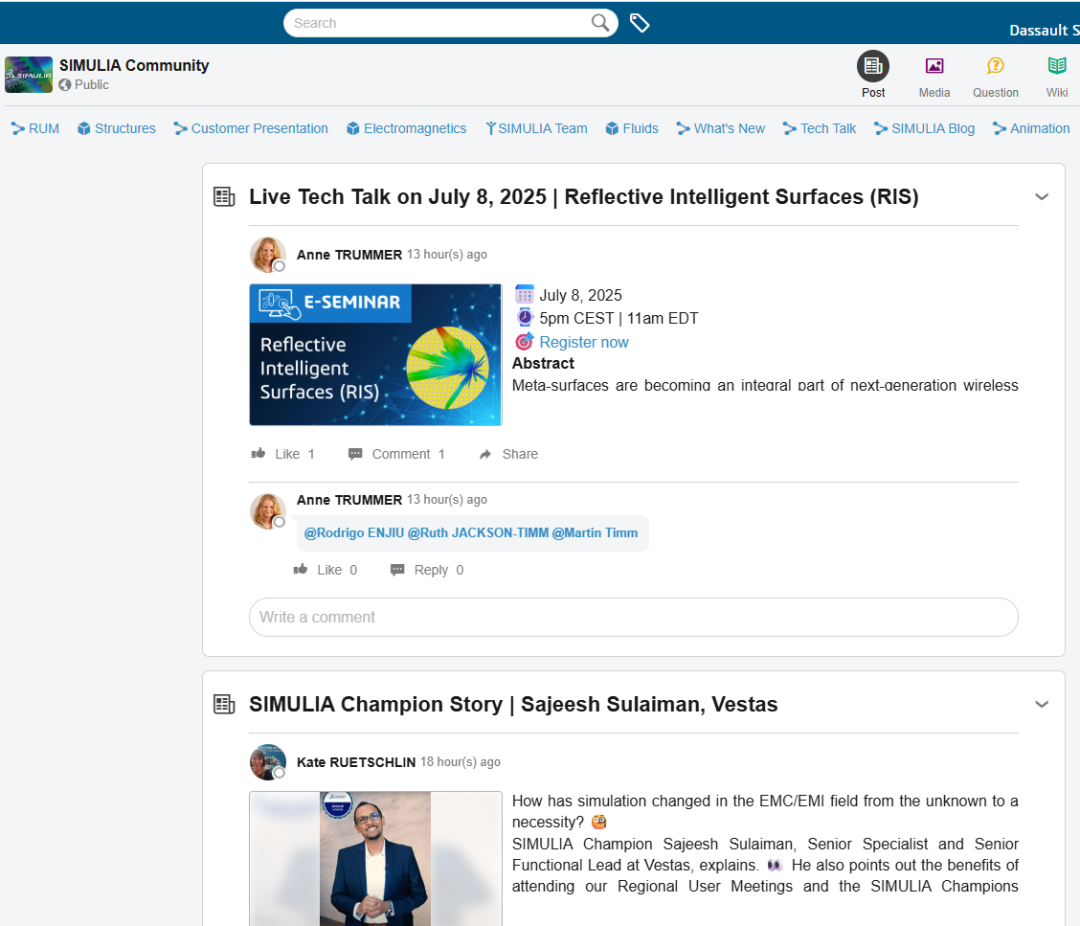This screenshot has width=1080, height=926.
Task: Click the @Rodrigo ENJIU mention
Action: 354,533
